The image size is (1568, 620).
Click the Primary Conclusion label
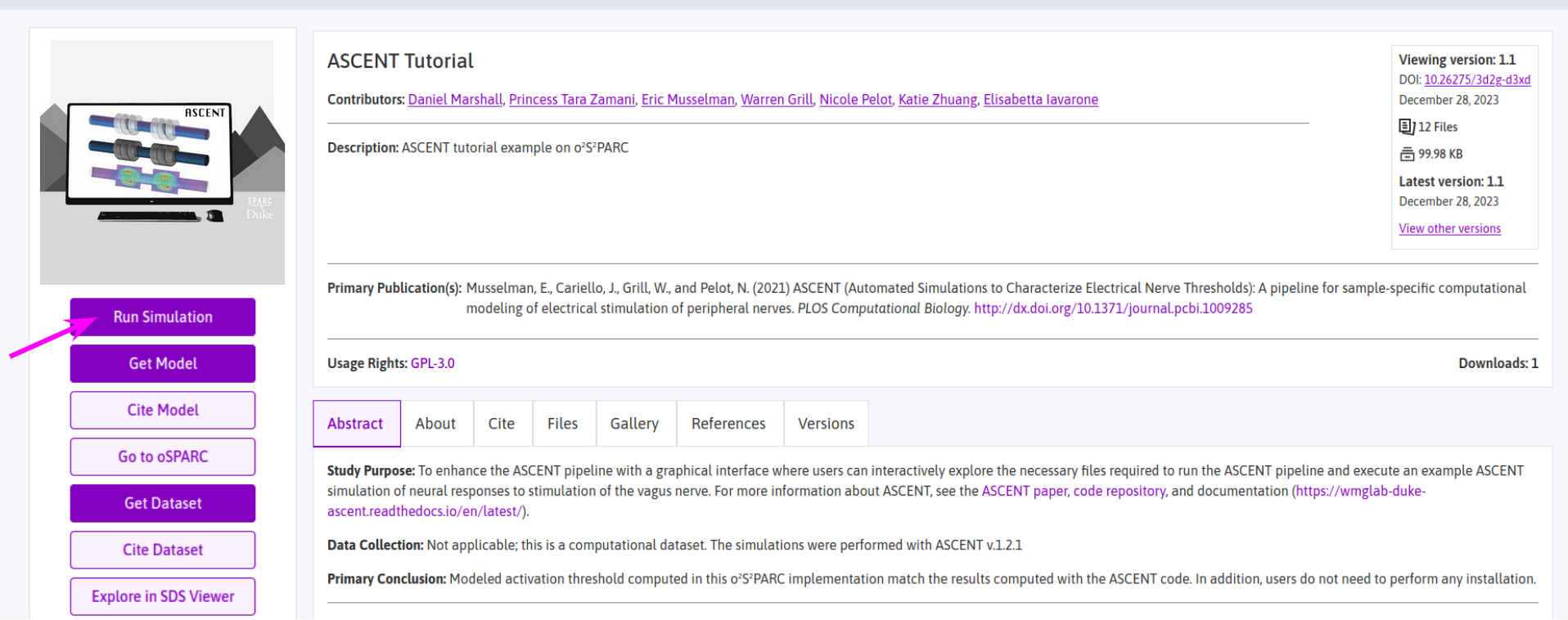pos(386,578)
